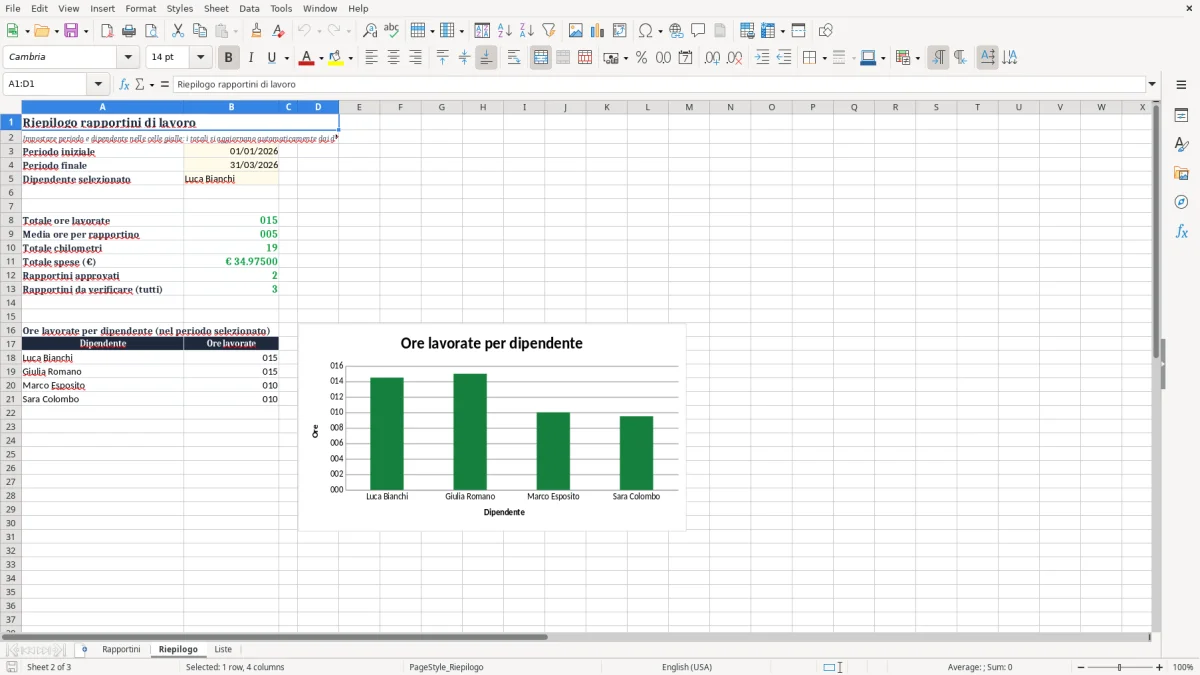1200x675 pixels.
Task: Open the Styles menu
Action: click(x=180, y=8)
